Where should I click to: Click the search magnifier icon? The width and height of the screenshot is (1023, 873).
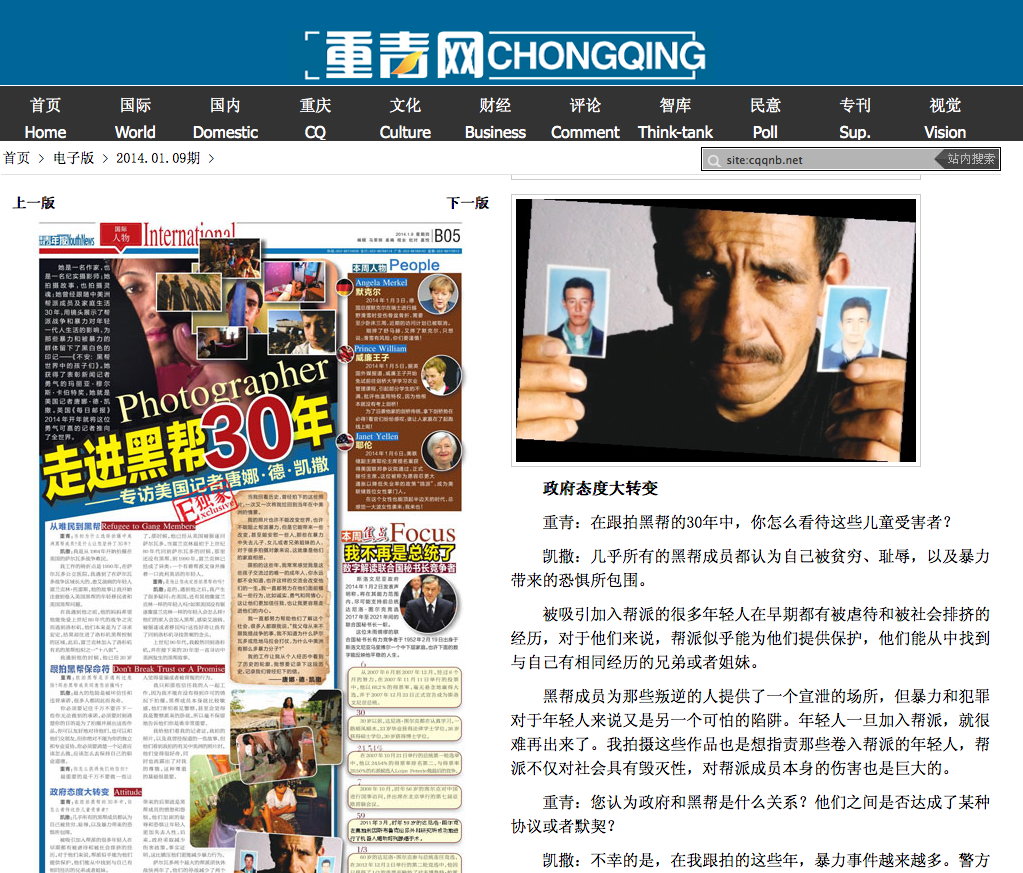[x=713, y=160]
